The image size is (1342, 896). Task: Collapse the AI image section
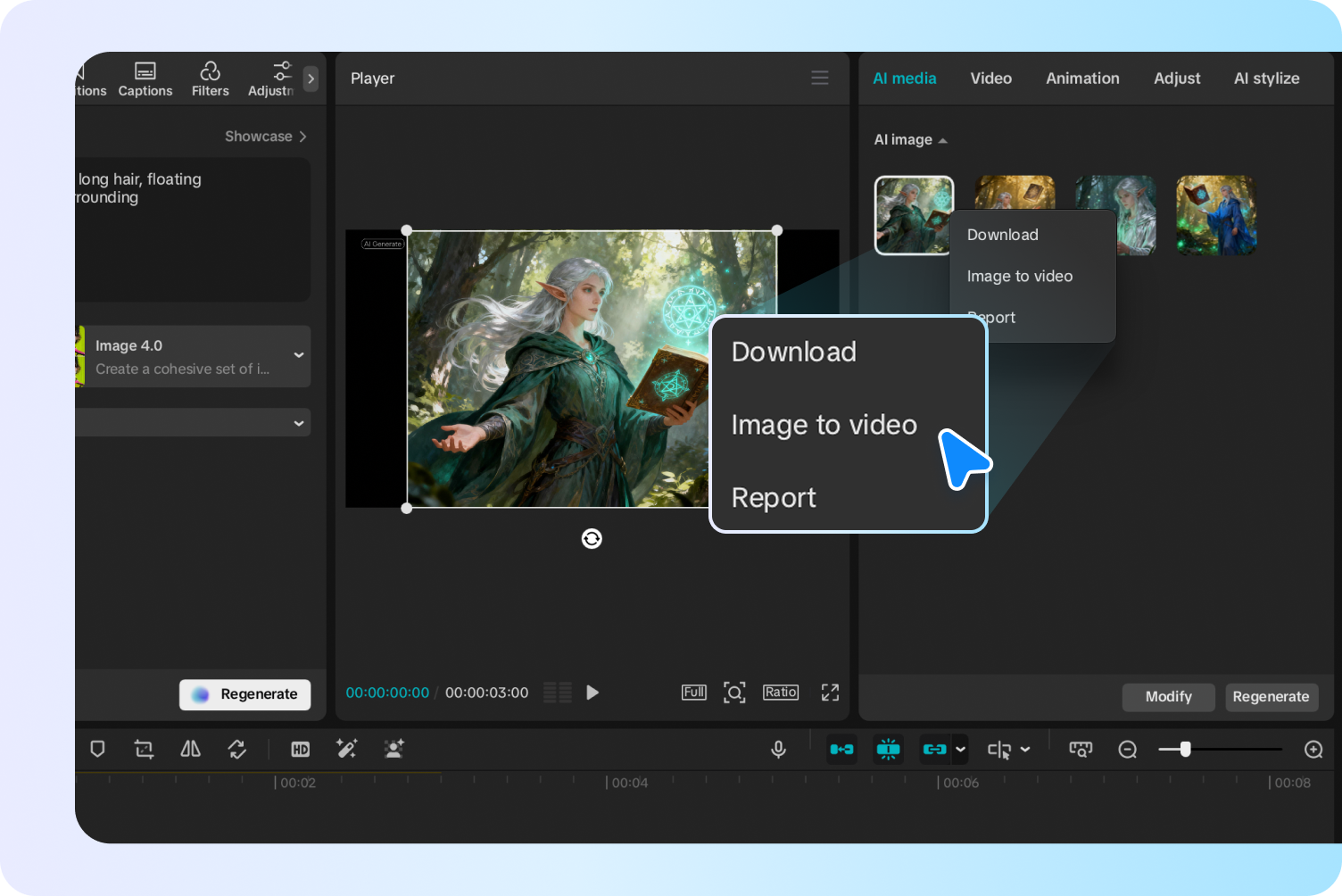941,139
